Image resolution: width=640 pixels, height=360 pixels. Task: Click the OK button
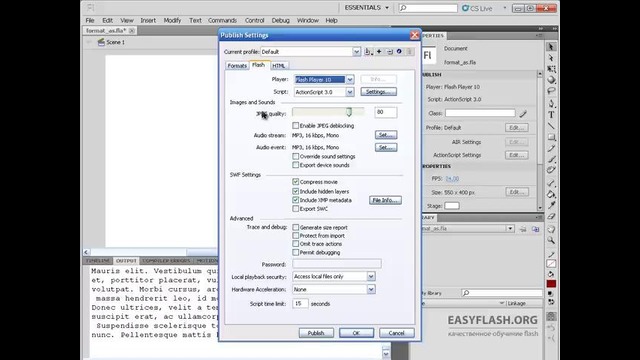(x=356, y=333)
